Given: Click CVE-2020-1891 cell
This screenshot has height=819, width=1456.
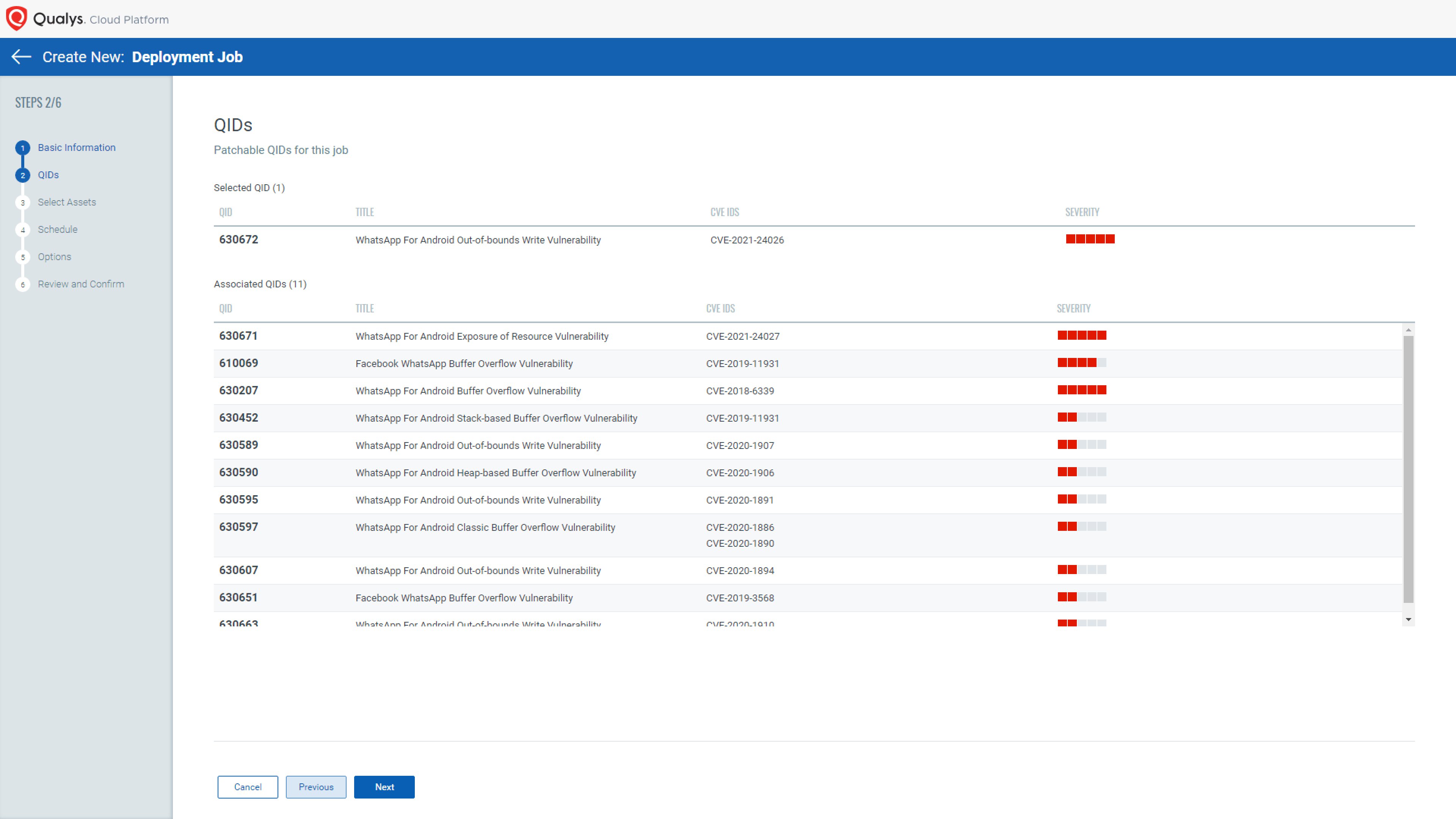Looking at the screenshot, I should [740, 500].
